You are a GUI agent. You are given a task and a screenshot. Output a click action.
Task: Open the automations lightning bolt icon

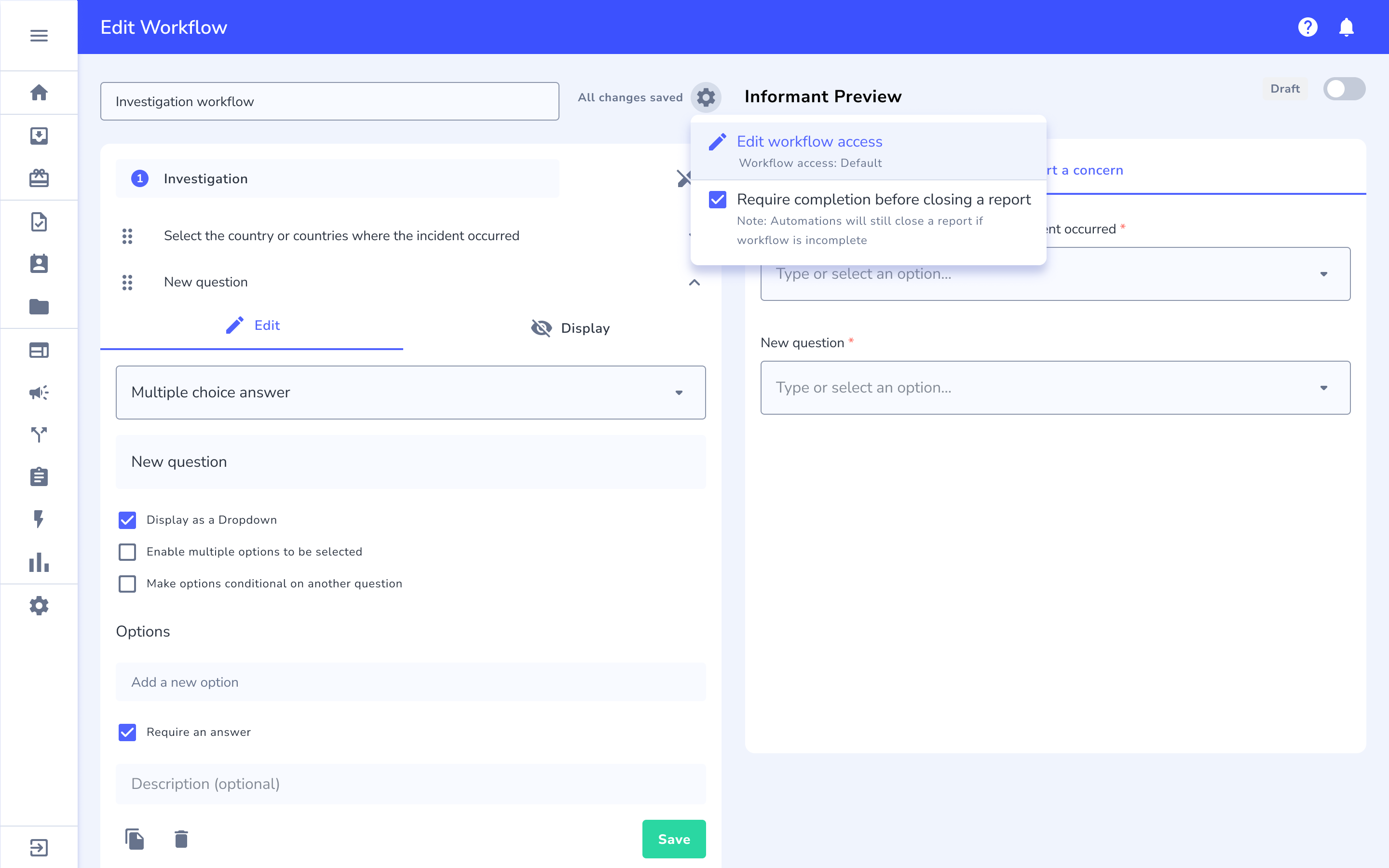click(x=39, y=519)
